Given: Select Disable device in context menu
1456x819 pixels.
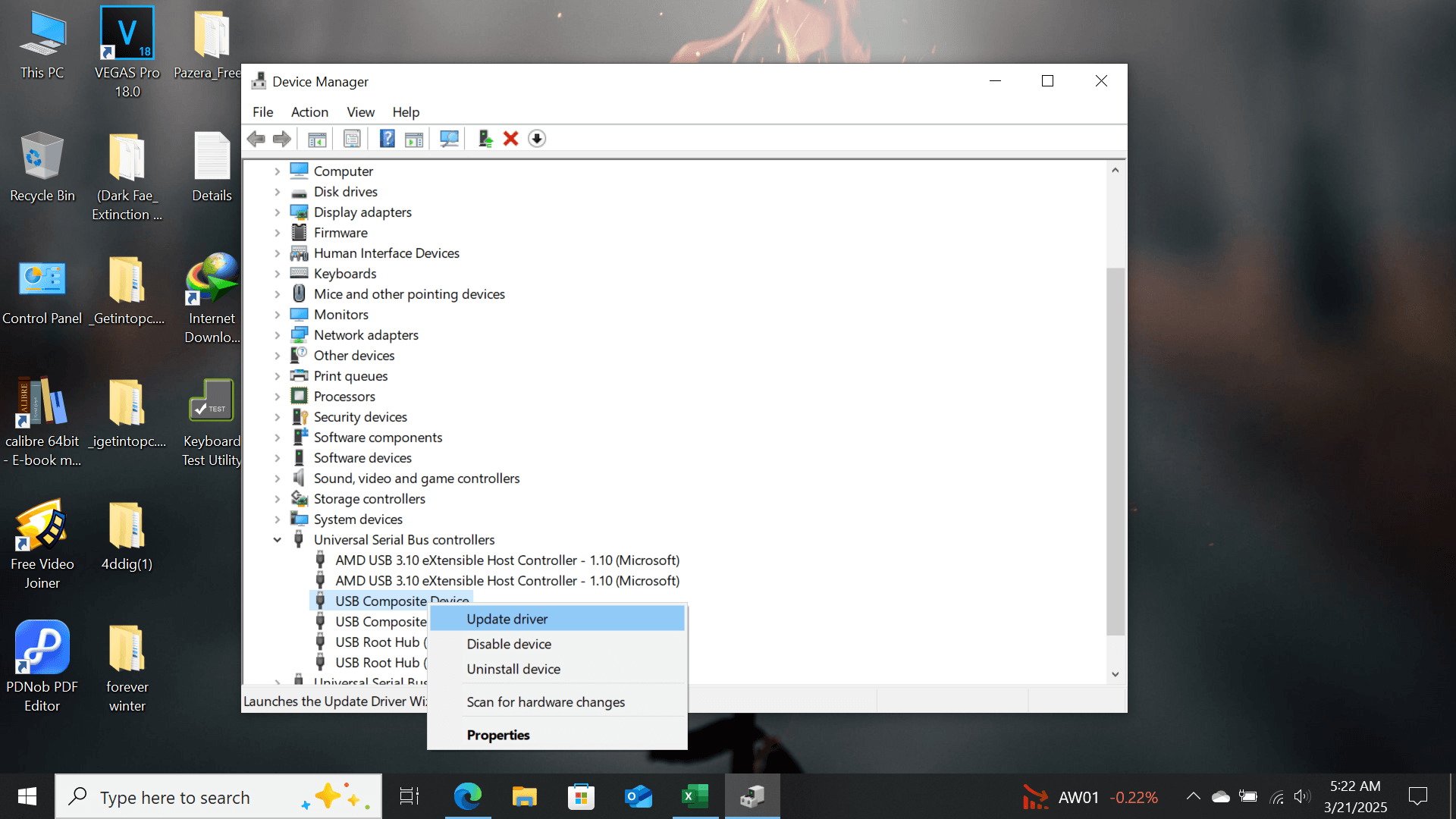Looking at the screenshot, I should tap(509, 644).
